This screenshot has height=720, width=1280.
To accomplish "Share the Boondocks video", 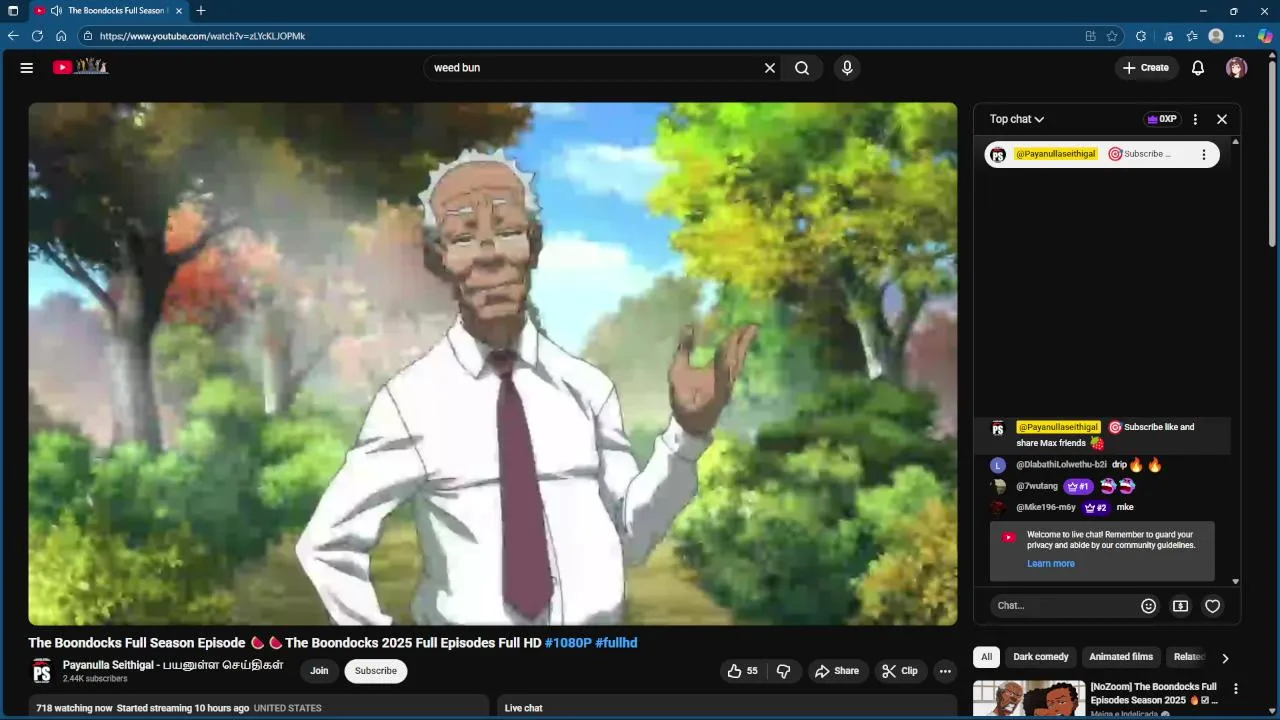I will tap(837, 671).
